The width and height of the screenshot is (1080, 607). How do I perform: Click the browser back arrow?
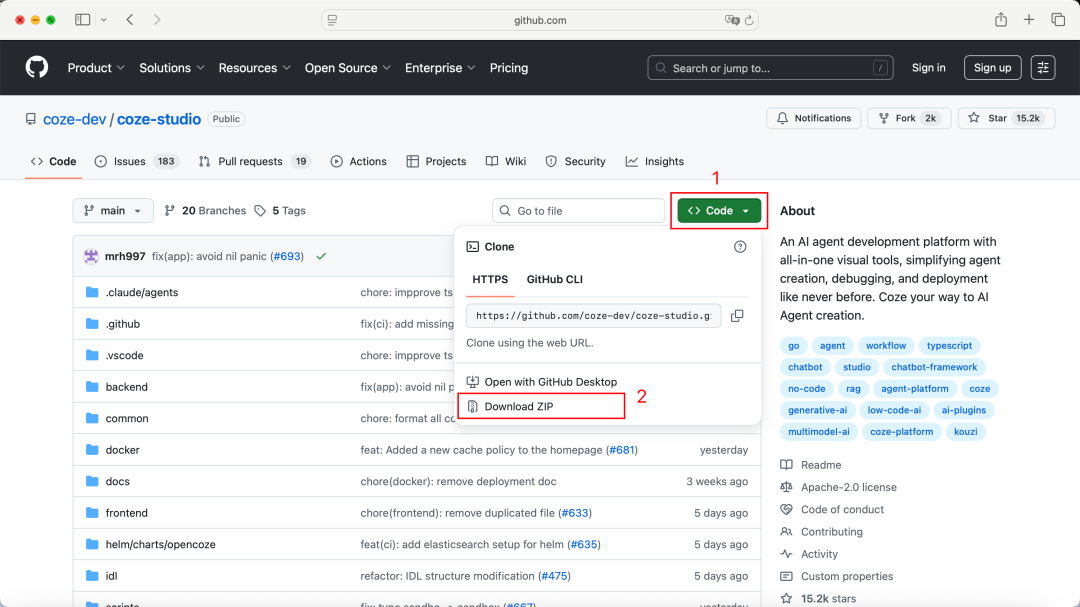click(130, 20)
